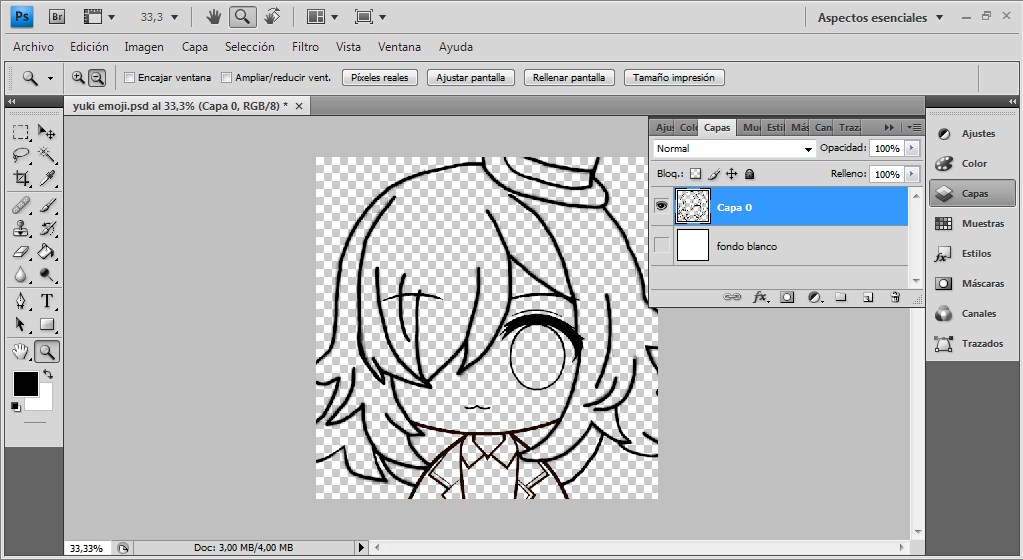Select the Horizontal Type tool
1023x560 pixels.
(x=46, y=301)
